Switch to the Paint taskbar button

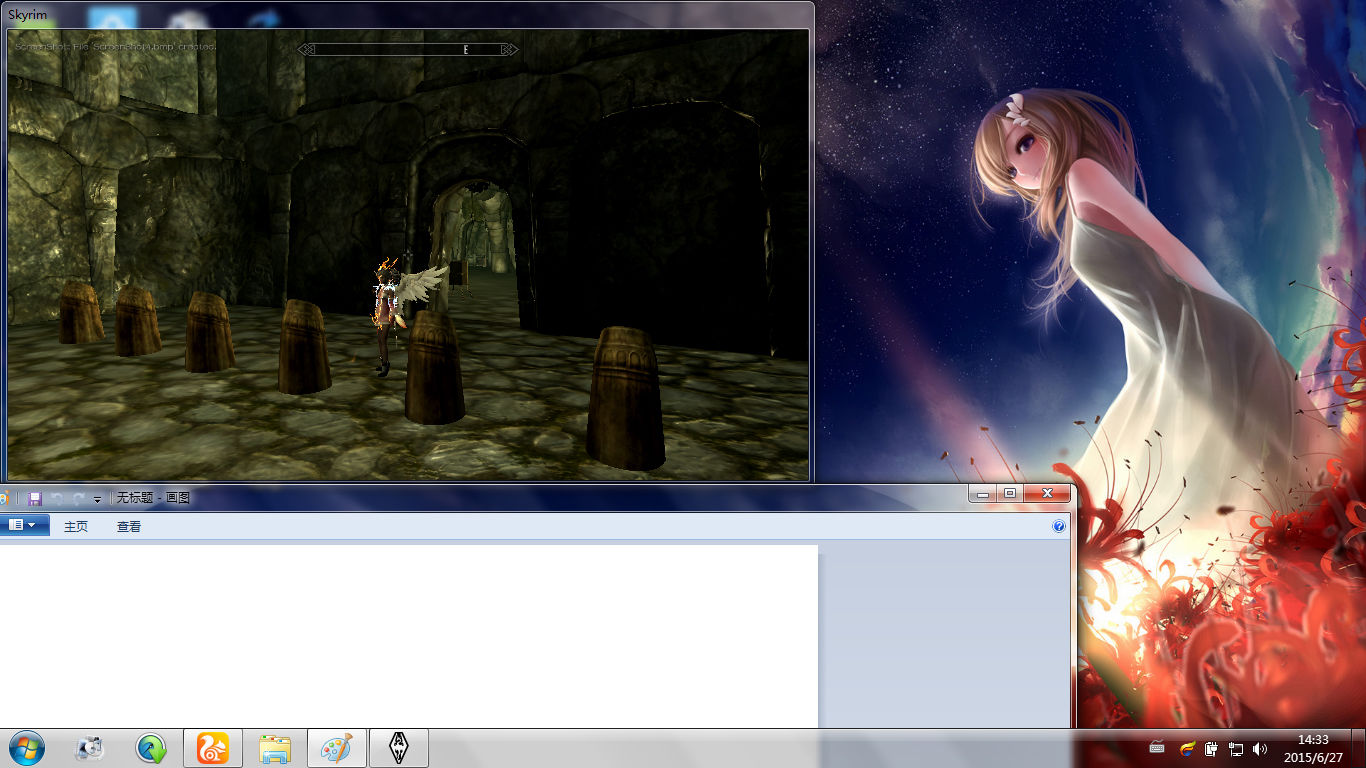(x=337, y=748)
